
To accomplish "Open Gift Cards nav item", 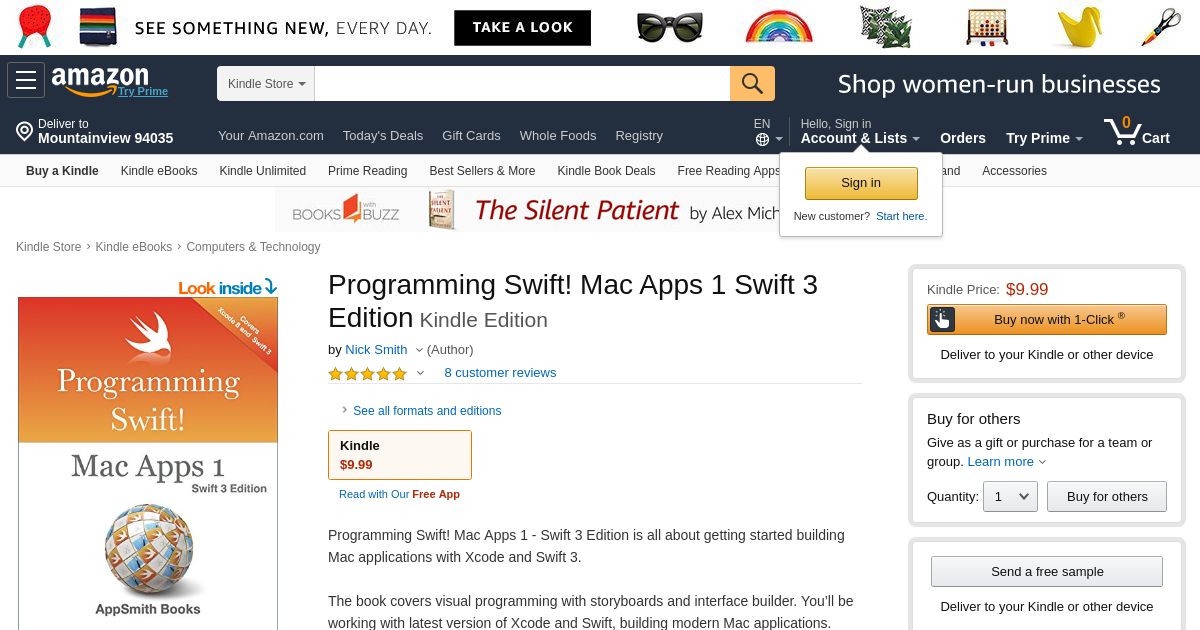I will point(471,136).
